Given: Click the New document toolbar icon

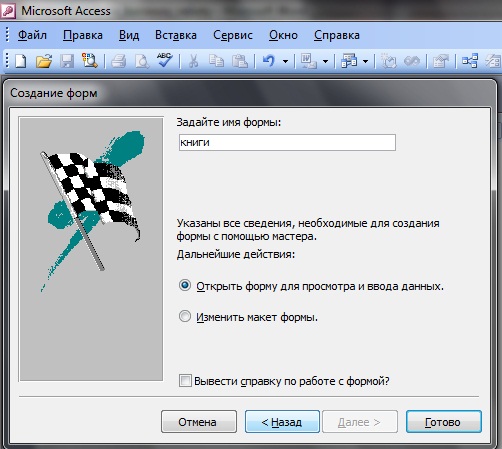Looking at the screenshot, I should click(21, 61).
